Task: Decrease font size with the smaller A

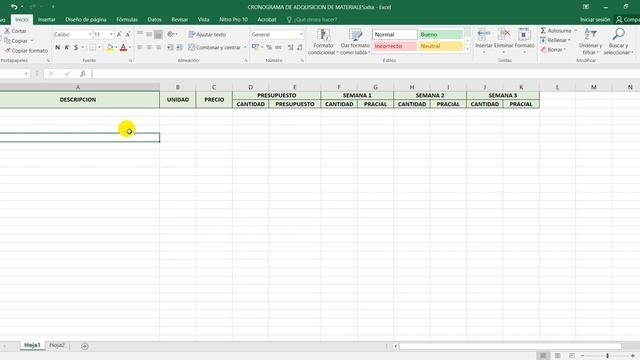Action: (128, 35)
